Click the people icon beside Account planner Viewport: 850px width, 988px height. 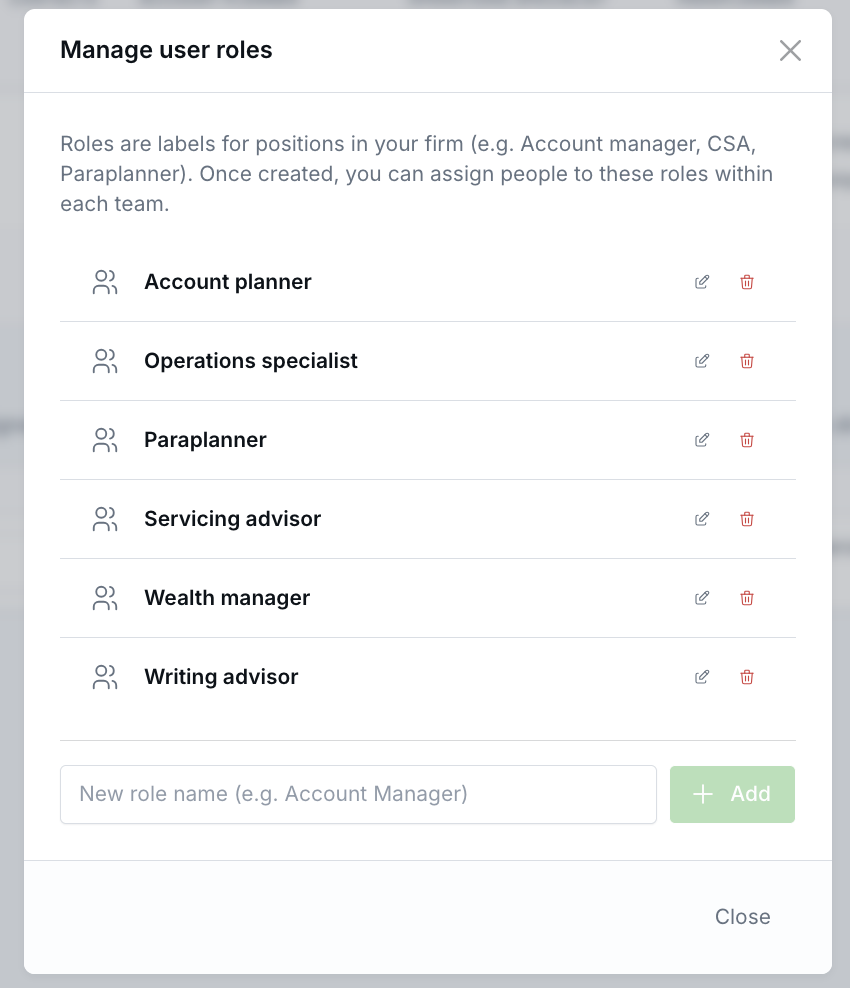105,282
